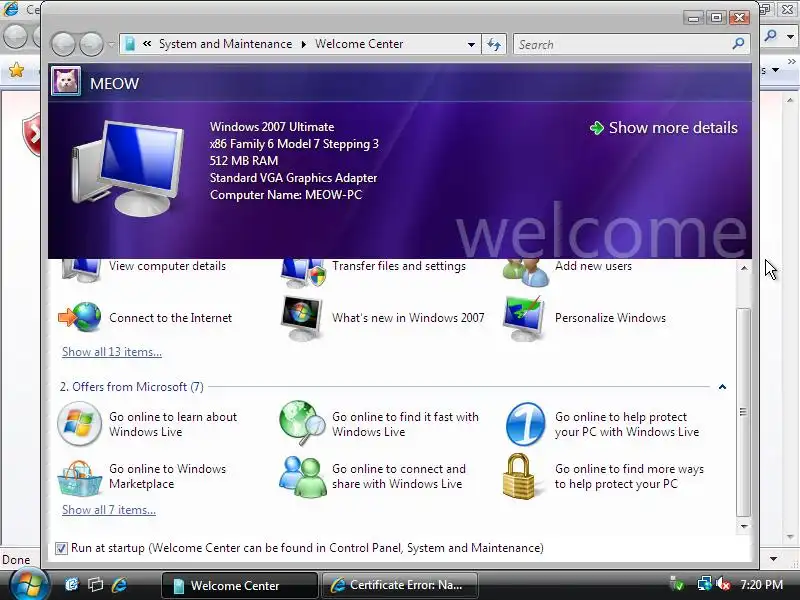
Task: Click the Windows 2007 Ultimate line
Action: point(272,127)
